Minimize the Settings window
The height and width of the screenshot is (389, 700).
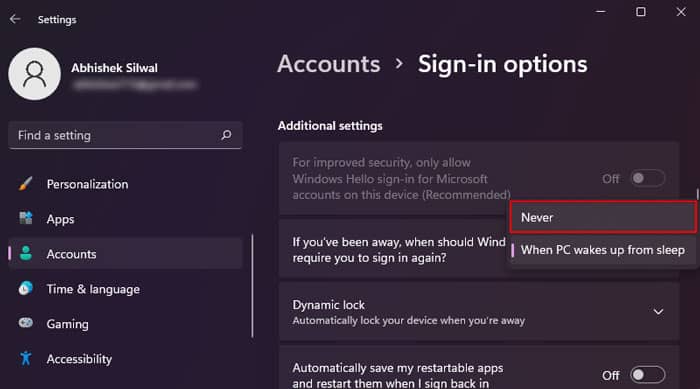(x=601, y=12)
